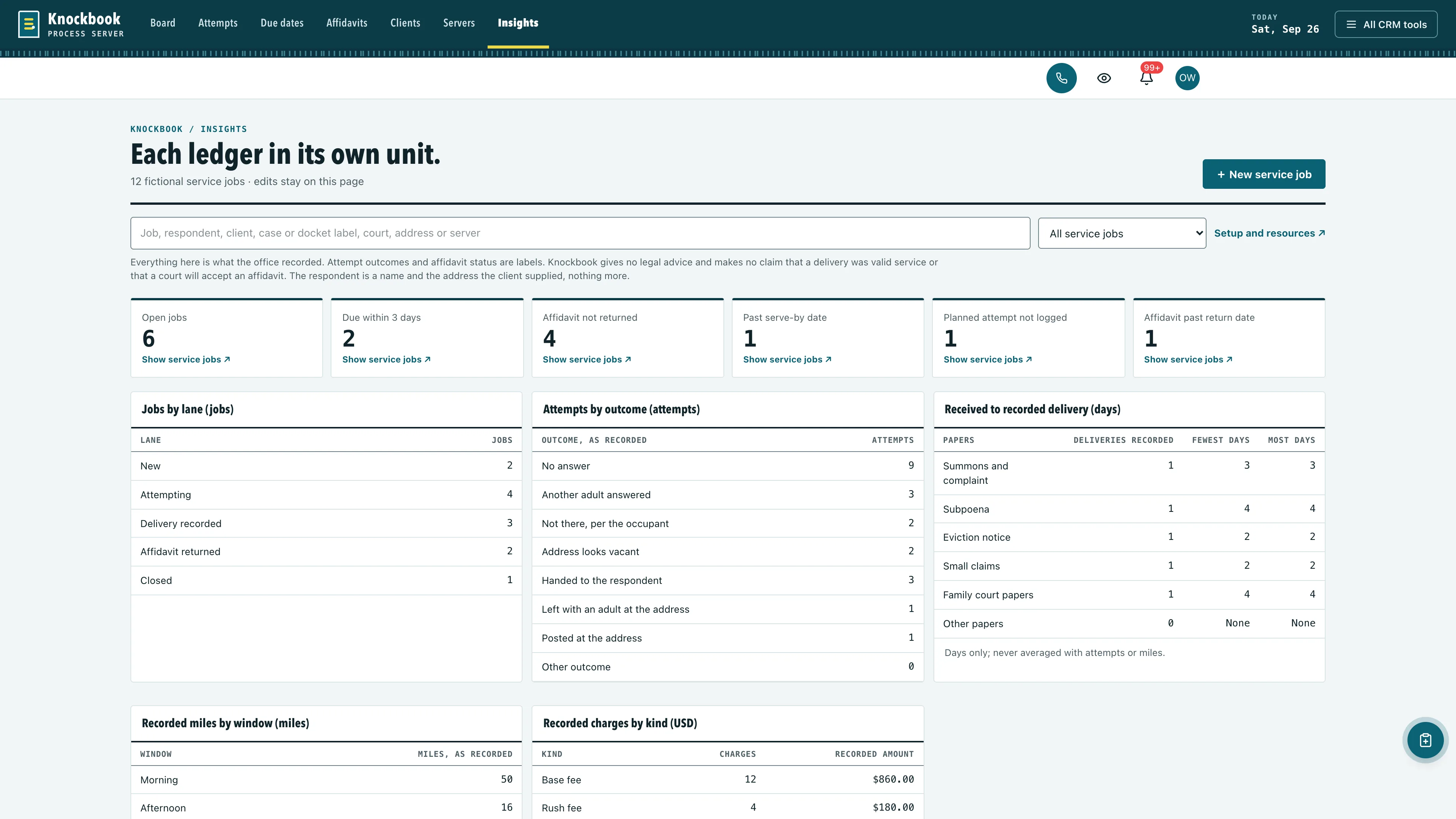The width and height of the screenshot is (1456, 819).
Task: Open the Setup and resources link
Action: point(1269,233)
